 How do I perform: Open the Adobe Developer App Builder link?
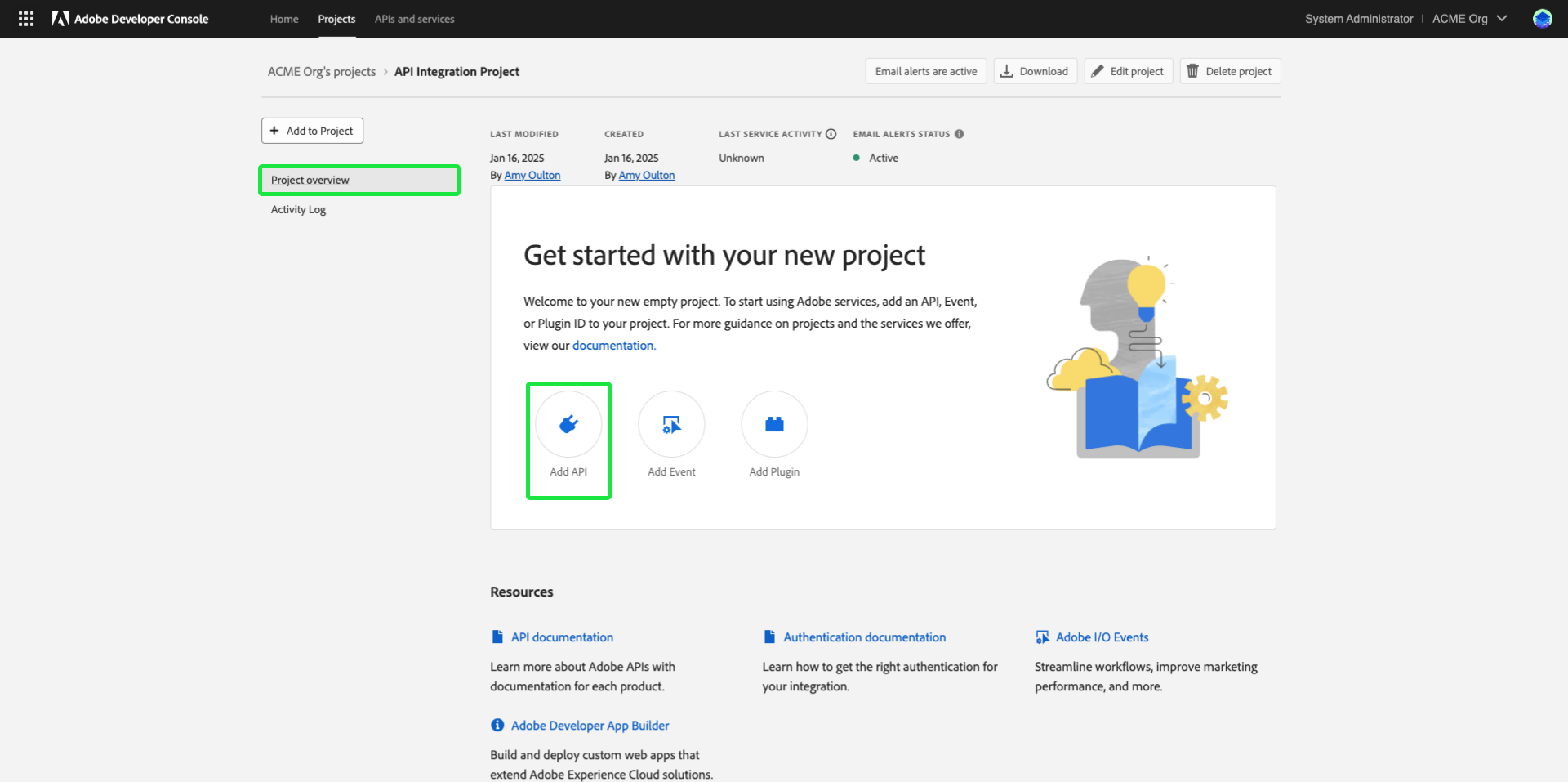(590, 726)
